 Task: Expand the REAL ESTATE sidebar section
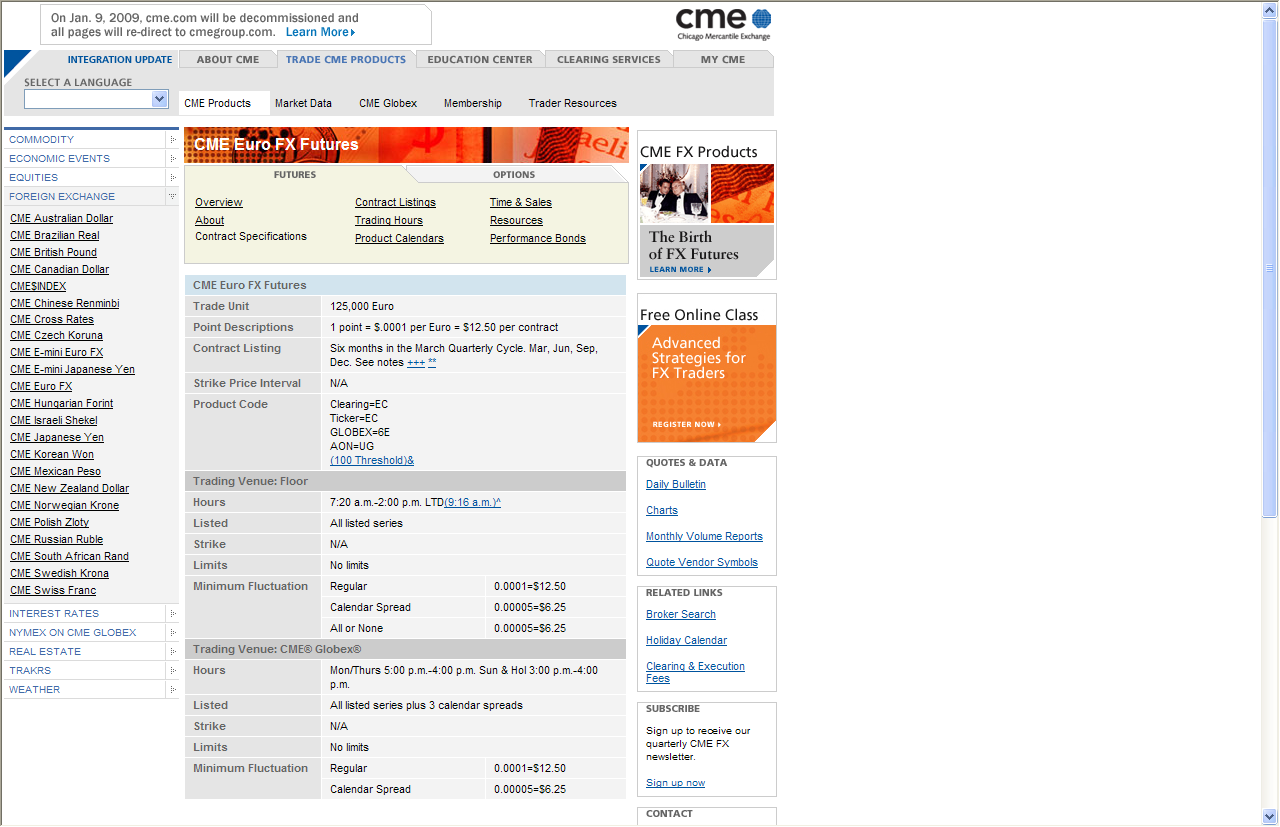click(172, 652)
